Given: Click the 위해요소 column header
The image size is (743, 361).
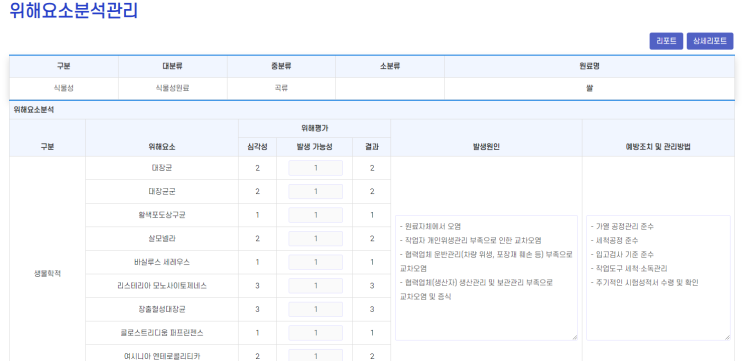Looking at the screenshot, I should pos(162,147).
